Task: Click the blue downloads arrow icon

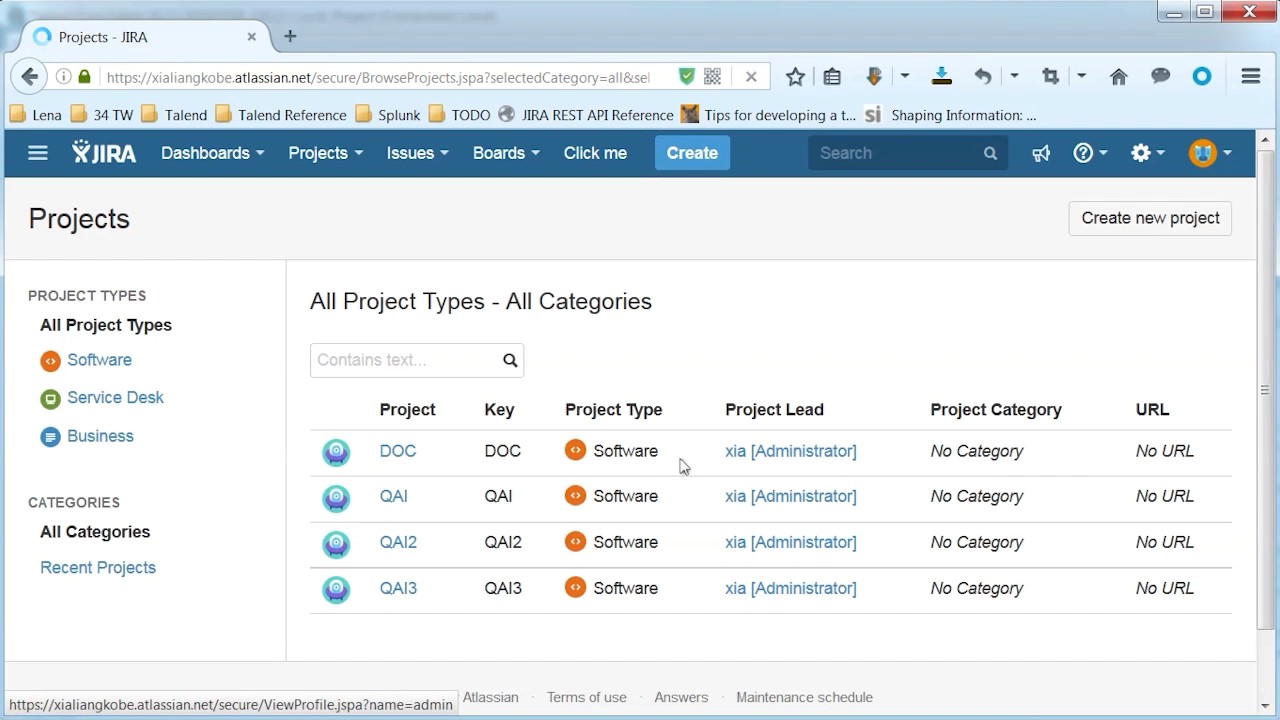Action: [x=941, y=77]
